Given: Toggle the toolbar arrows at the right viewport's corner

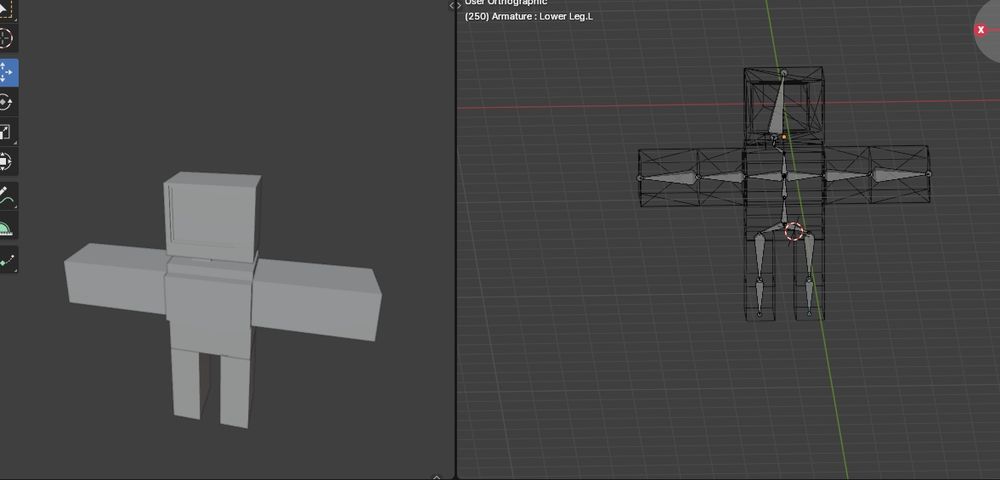Looking at the screenshot, I should [455, 5].
